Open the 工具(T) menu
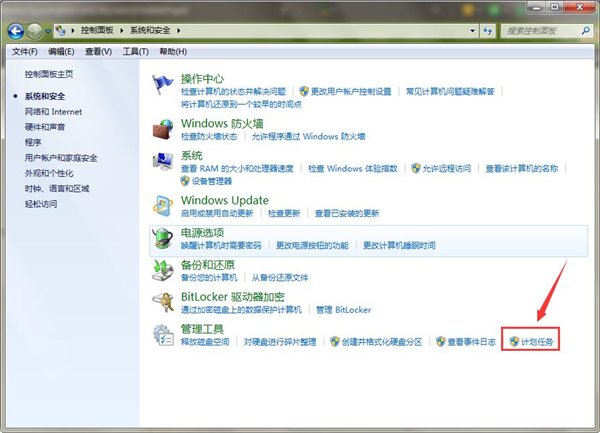 pyautogui.click(x=135, y=51)
